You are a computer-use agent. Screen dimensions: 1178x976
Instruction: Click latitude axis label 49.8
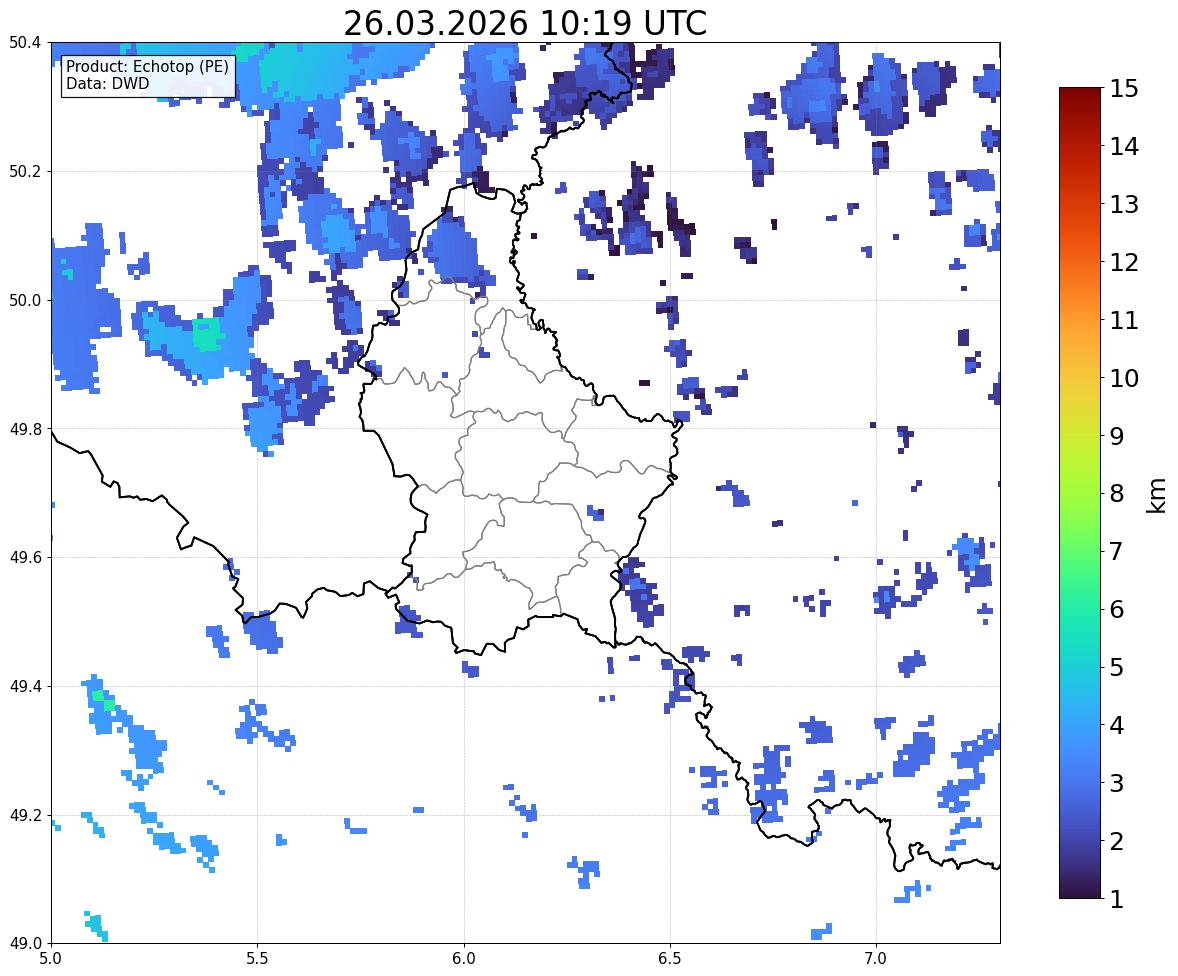25,429
